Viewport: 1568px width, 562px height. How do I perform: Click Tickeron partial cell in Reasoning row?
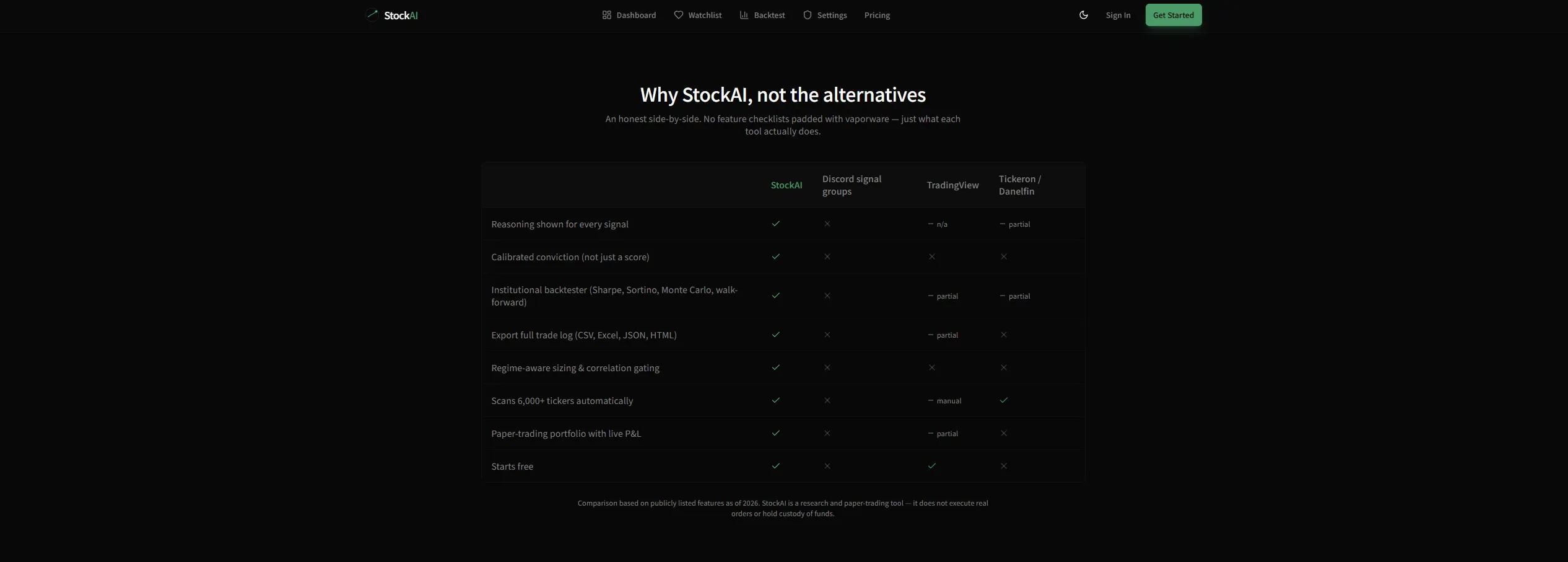click(1014, 224)
